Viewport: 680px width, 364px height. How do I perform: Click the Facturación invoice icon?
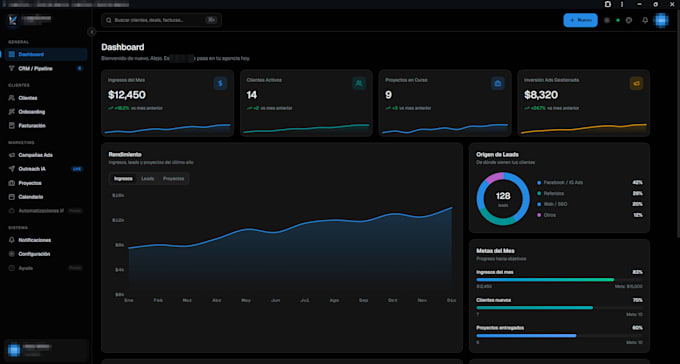(x=12, y=126)
